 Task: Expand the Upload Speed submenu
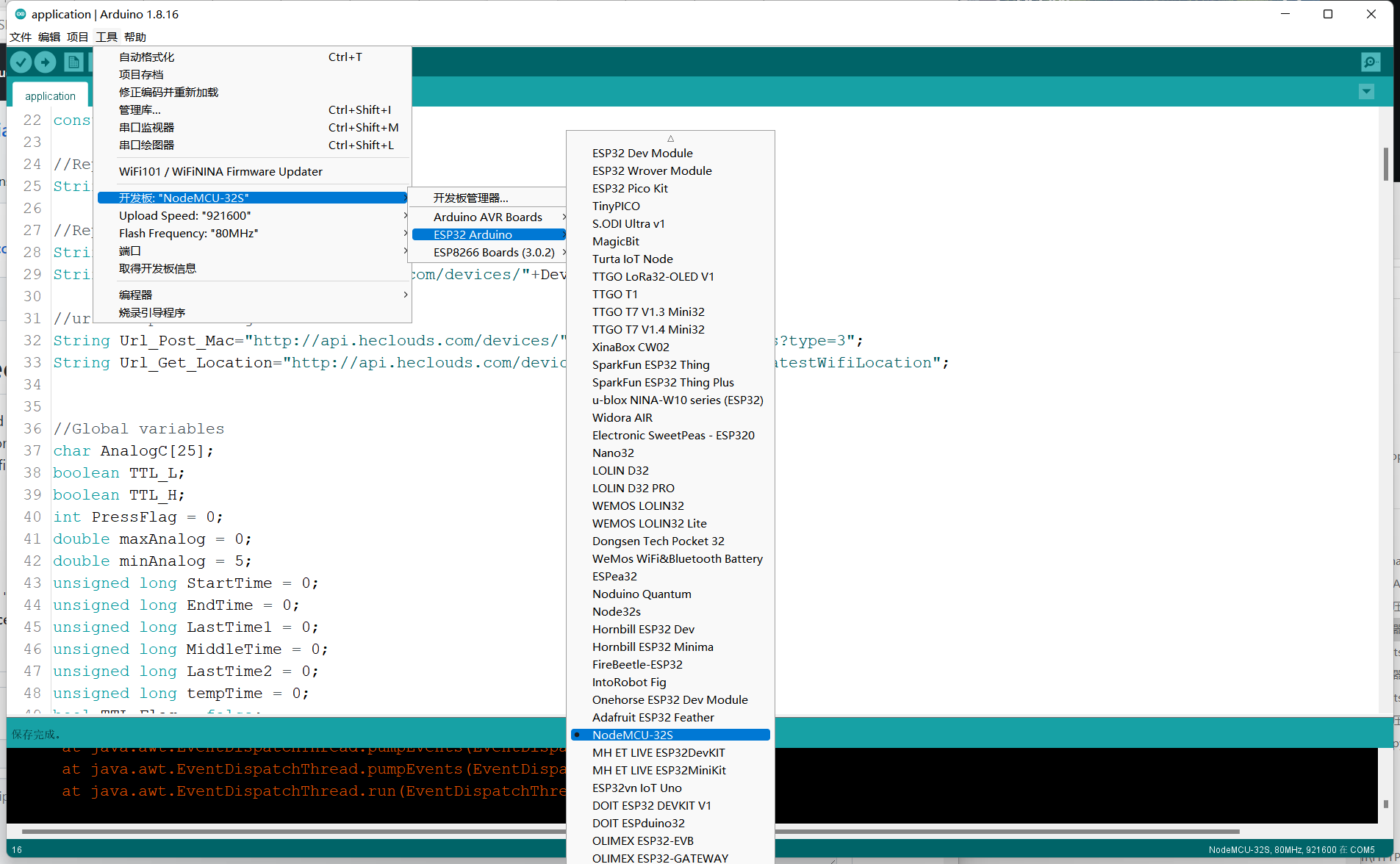pos(184,215)
